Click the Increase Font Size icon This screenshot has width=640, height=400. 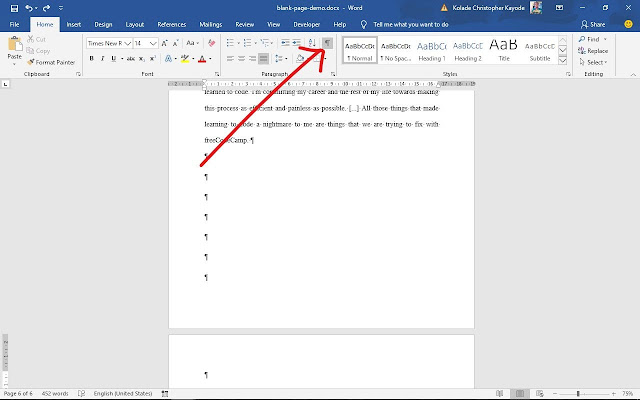[x=164, y=43]
